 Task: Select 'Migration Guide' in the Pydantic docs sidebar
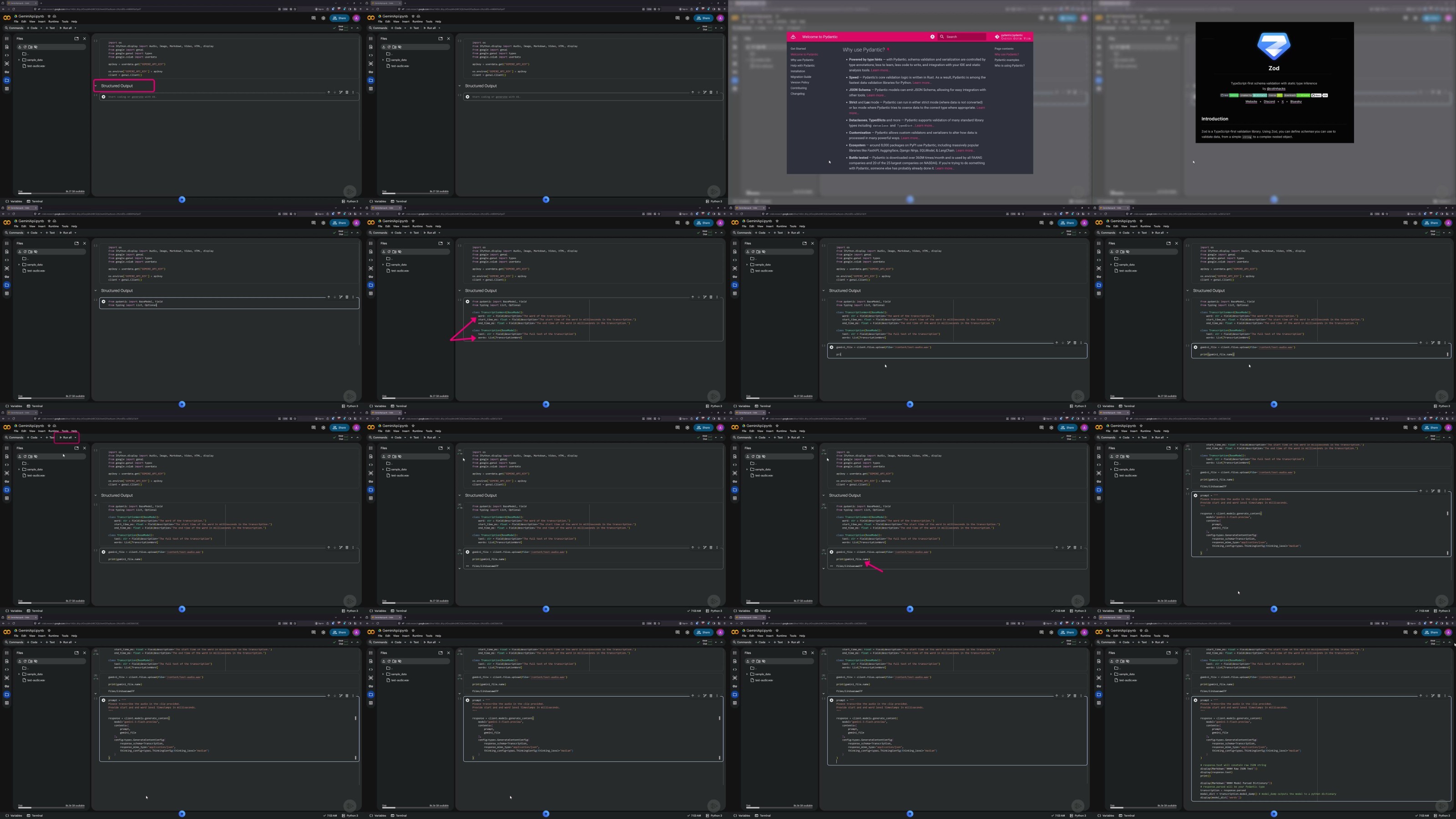coord(800,77)
